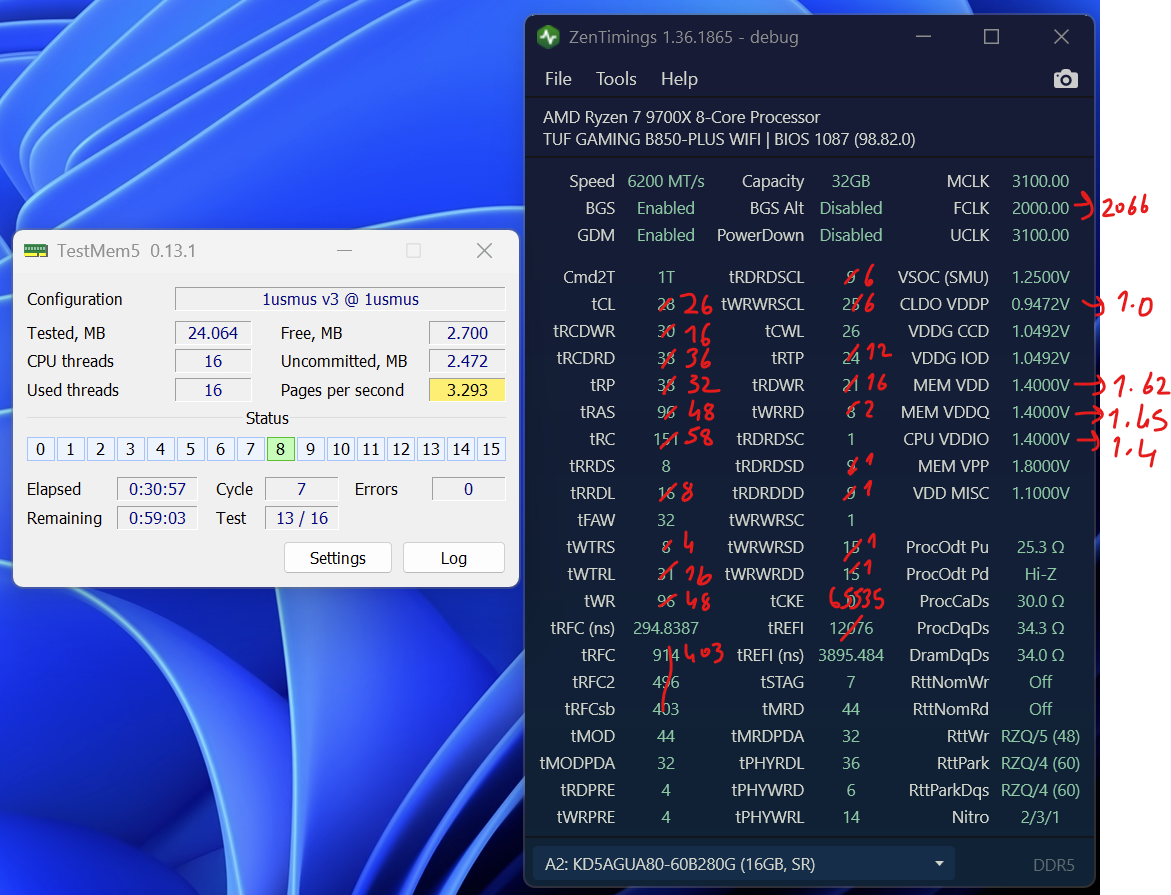1171x895 pixels.
Task: Click the Tested MB value 24.064
Action: (213, 333)
